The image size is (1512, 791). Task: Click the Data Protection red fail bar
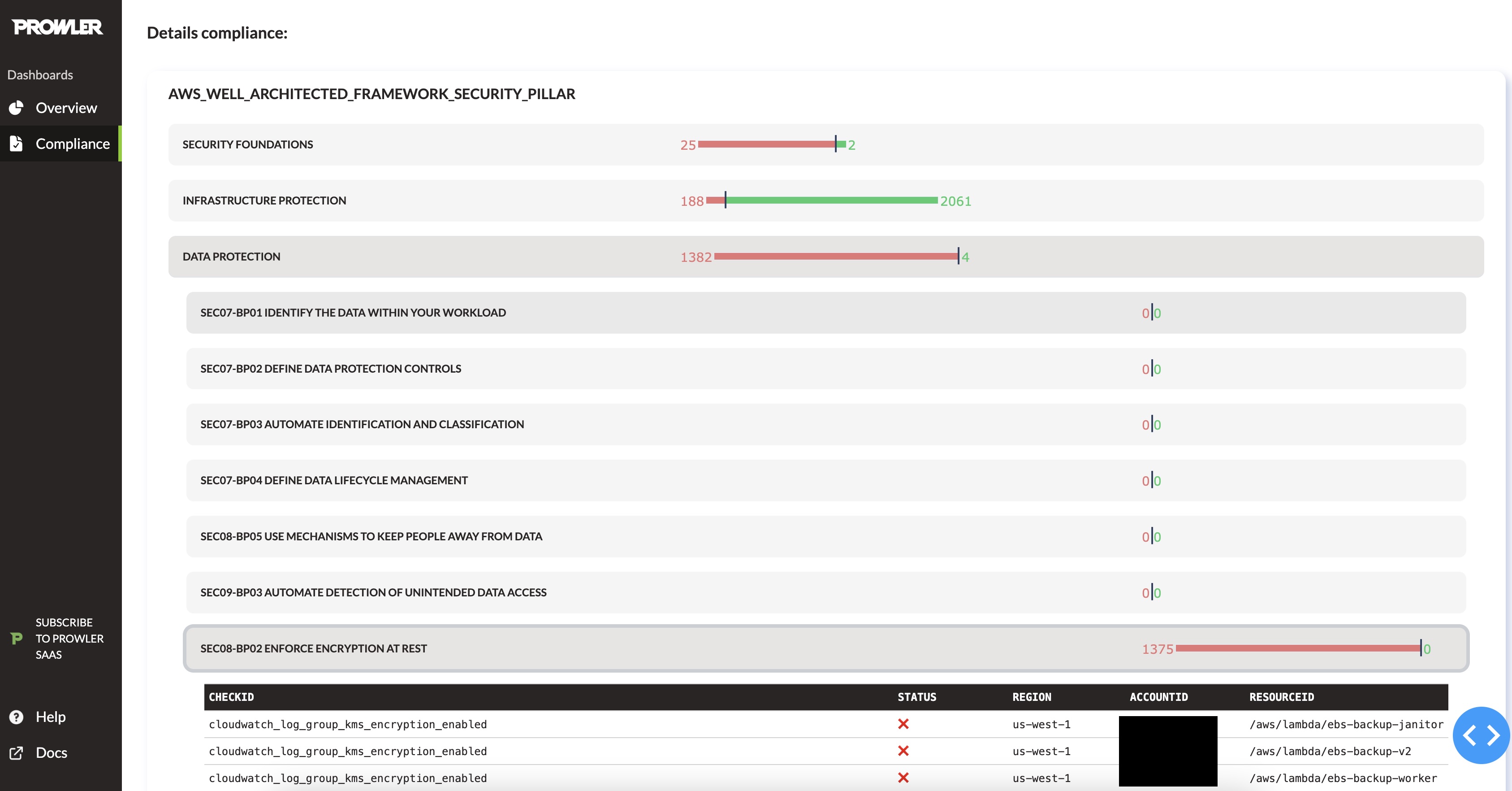(x=836, y=256)
